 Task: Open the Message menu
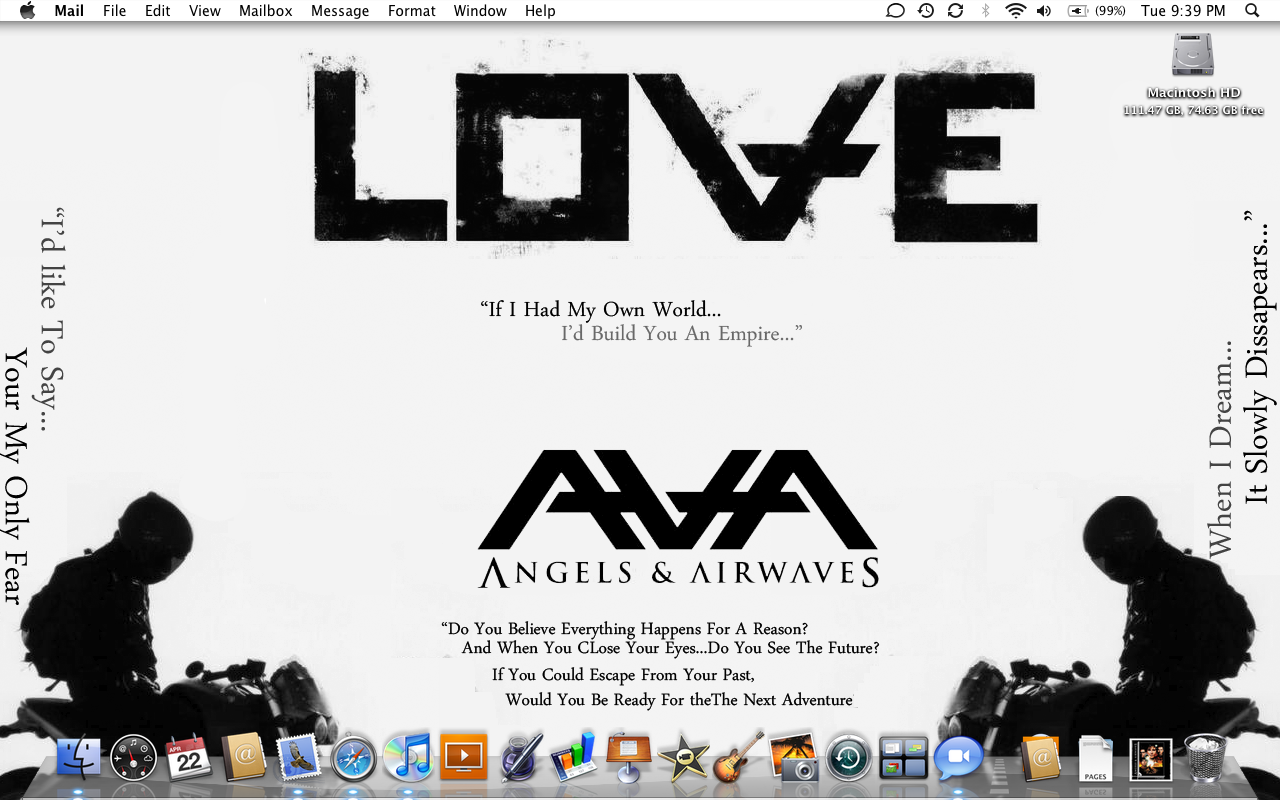(x=340, y=11)
